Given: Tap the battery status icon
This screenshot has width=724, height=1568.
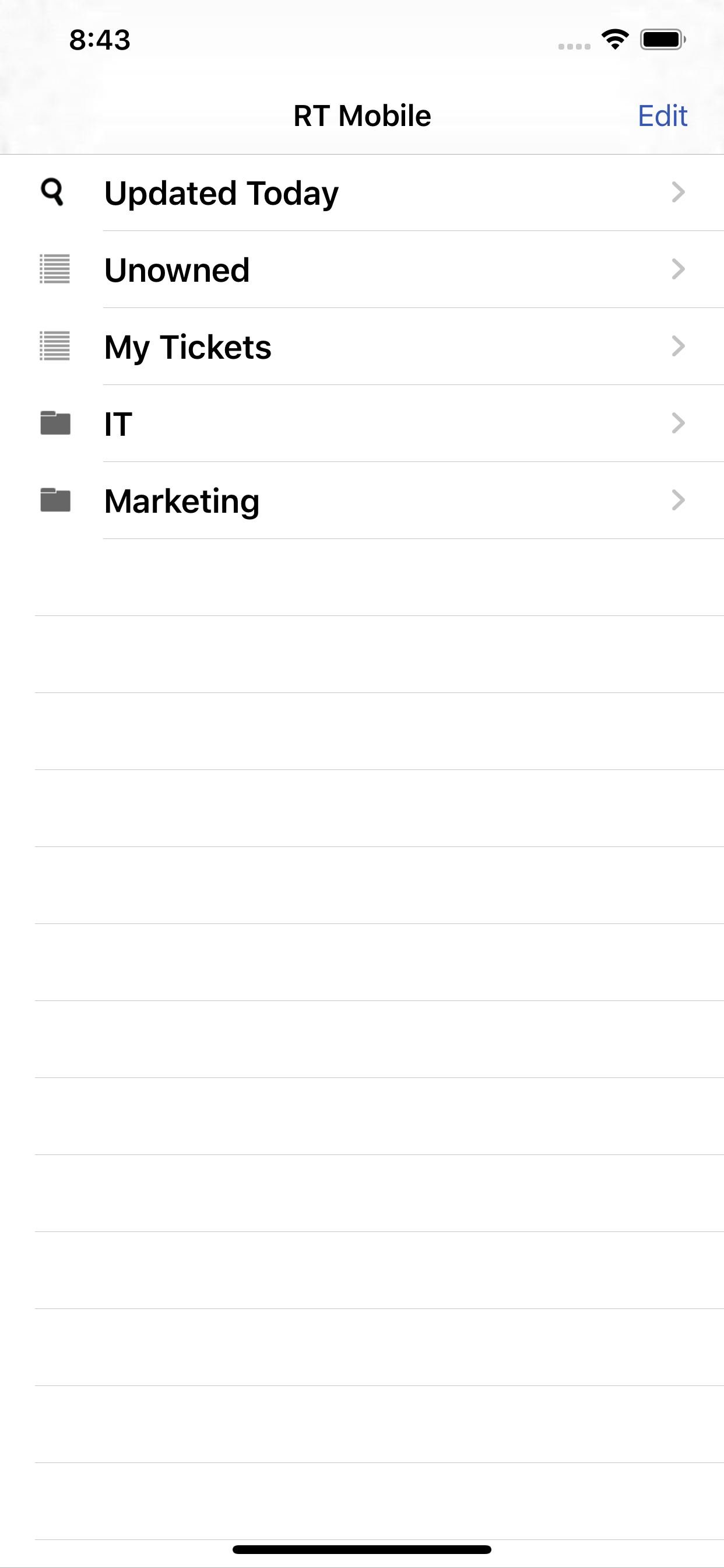Looking at the screenshot, I should tap(663, 40).
